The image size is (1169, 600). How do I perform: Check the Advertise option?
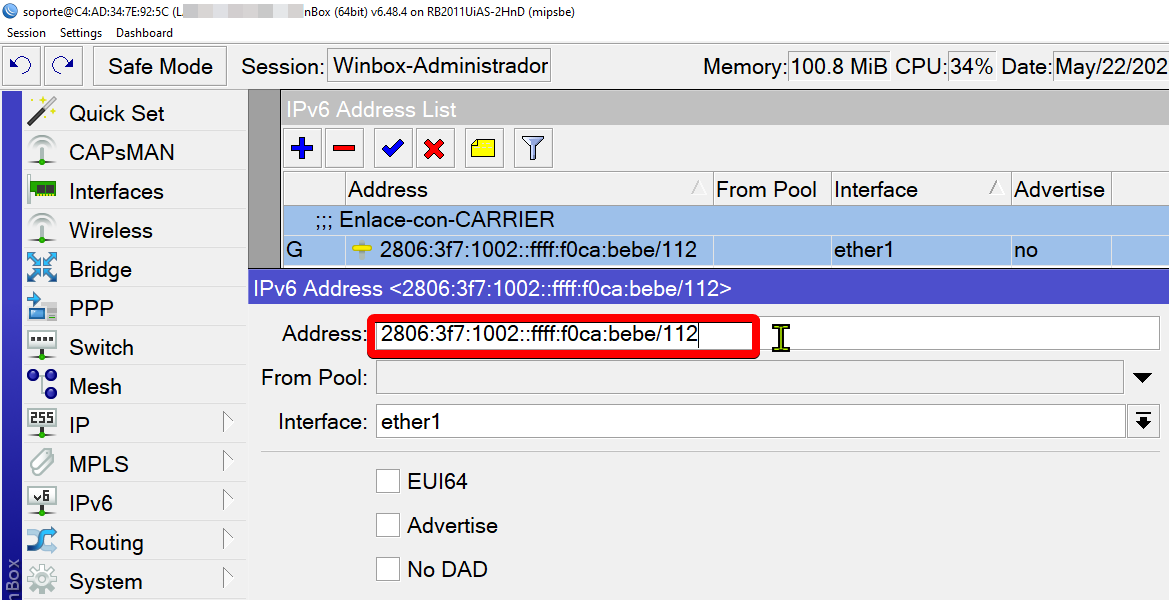(x=388, y=525)
